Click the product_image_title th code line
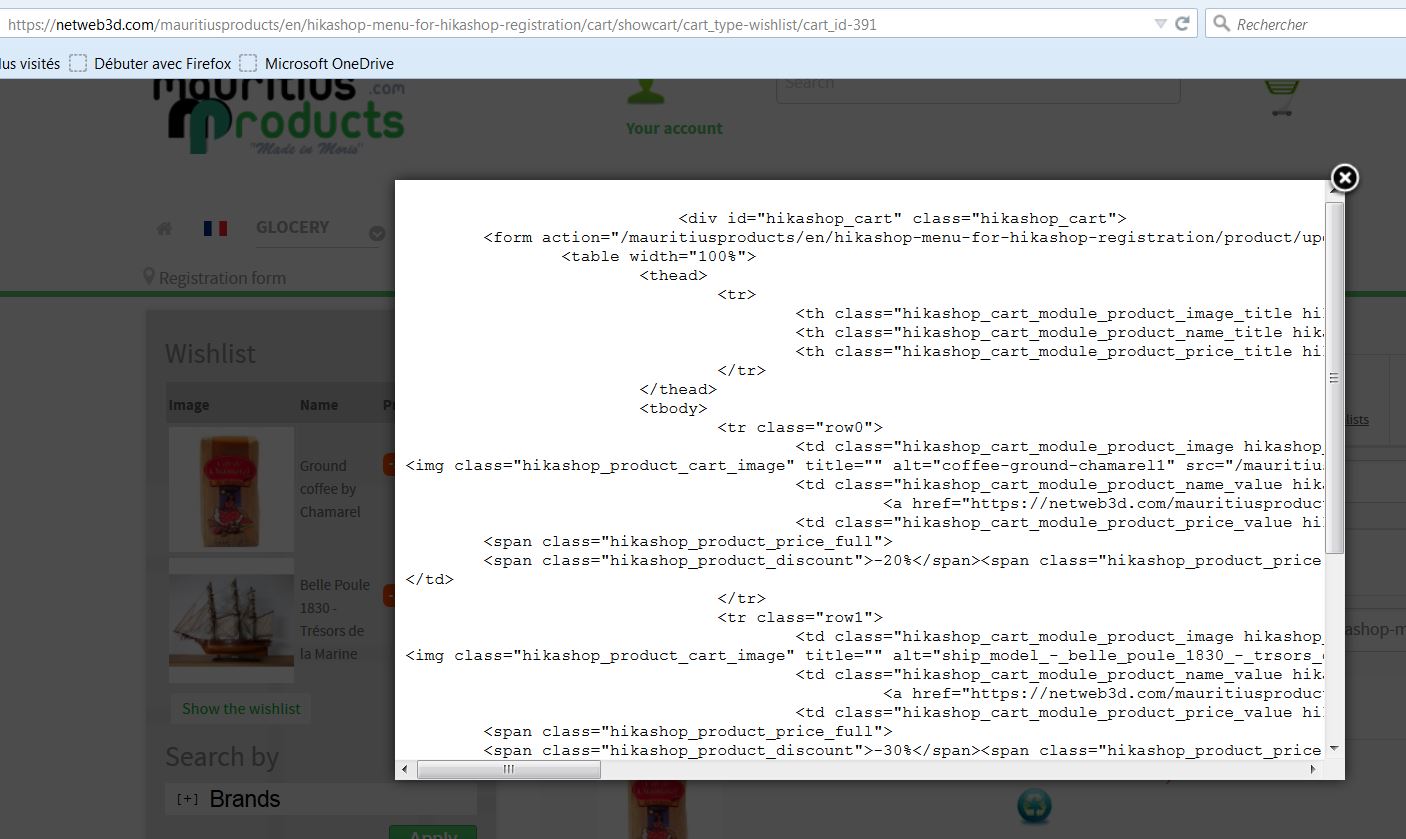Image resolution: width=1406 pixels, height=839 pixels. point(1060,313)
